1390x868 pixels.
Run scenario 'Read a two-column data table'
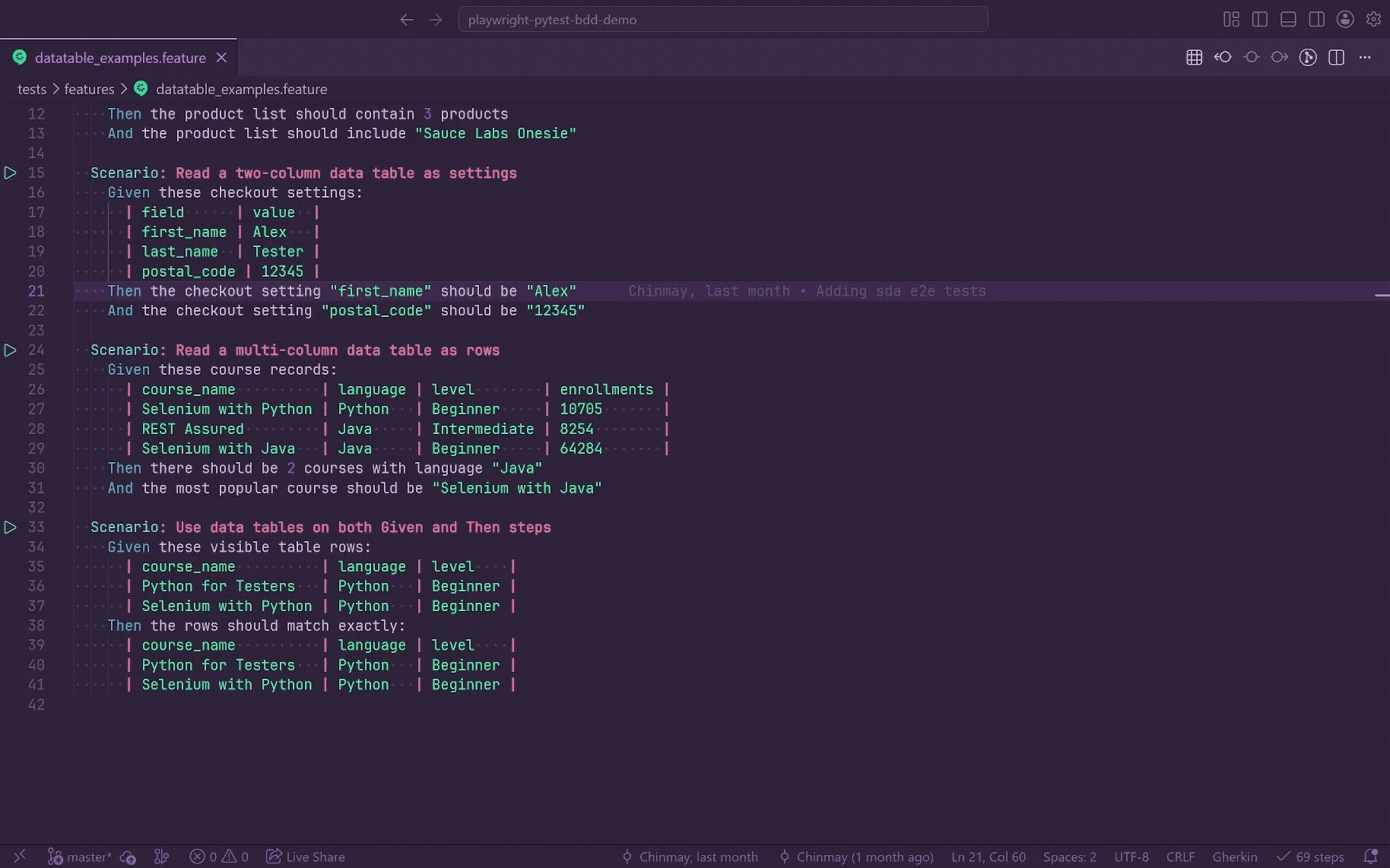11,173
